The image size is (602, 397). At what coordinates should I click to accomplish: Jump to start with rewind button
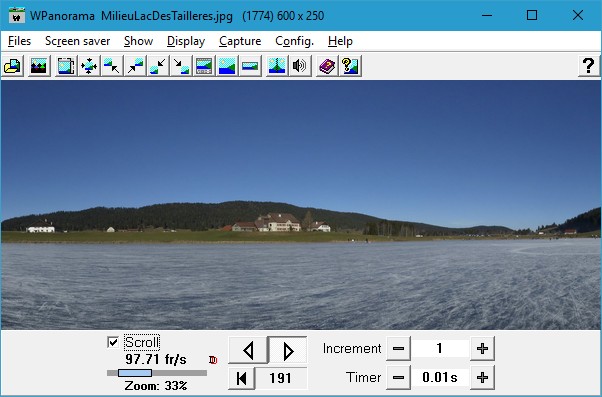(242, 378)
